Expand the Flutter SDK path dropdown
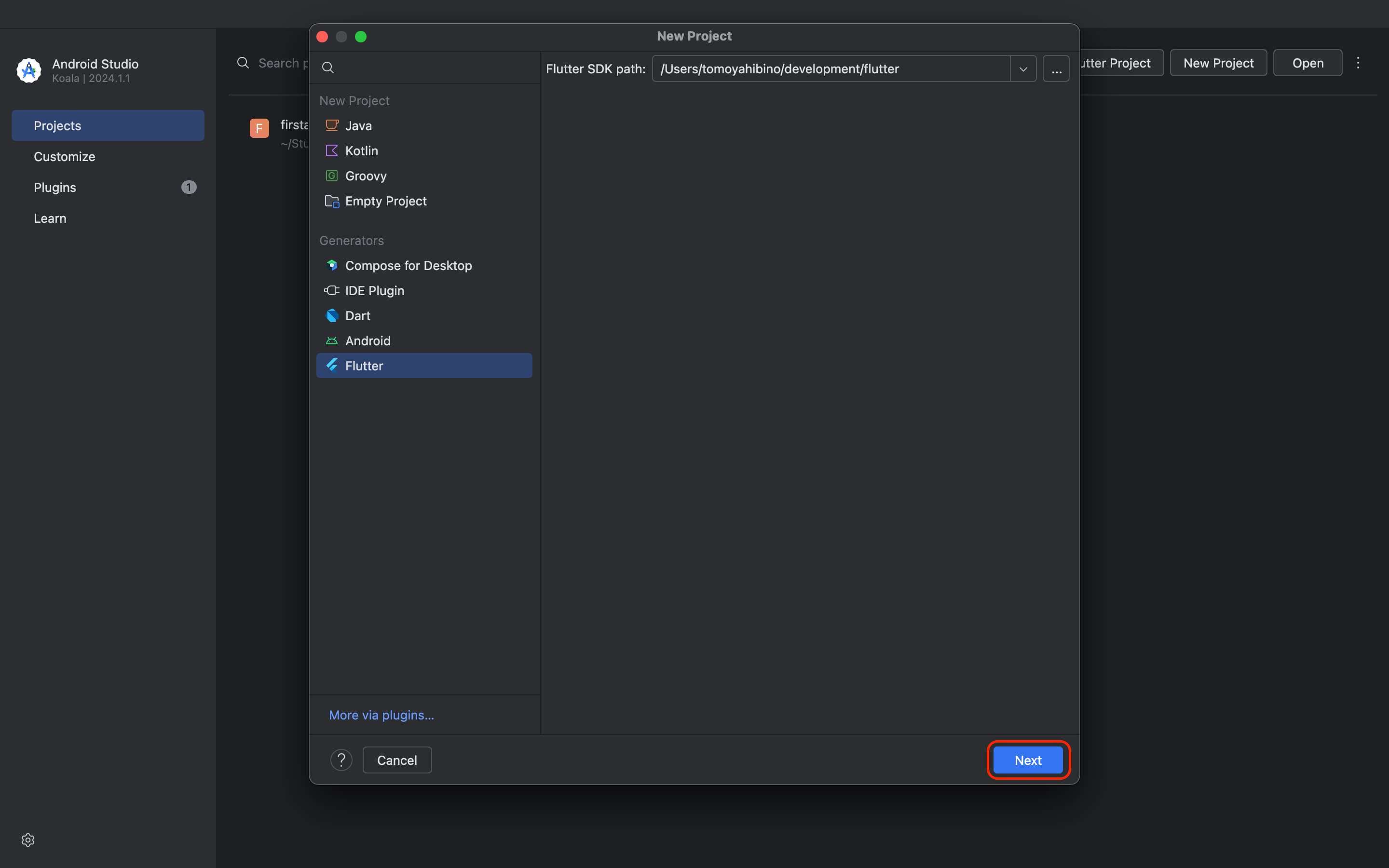 point(1023,69)
